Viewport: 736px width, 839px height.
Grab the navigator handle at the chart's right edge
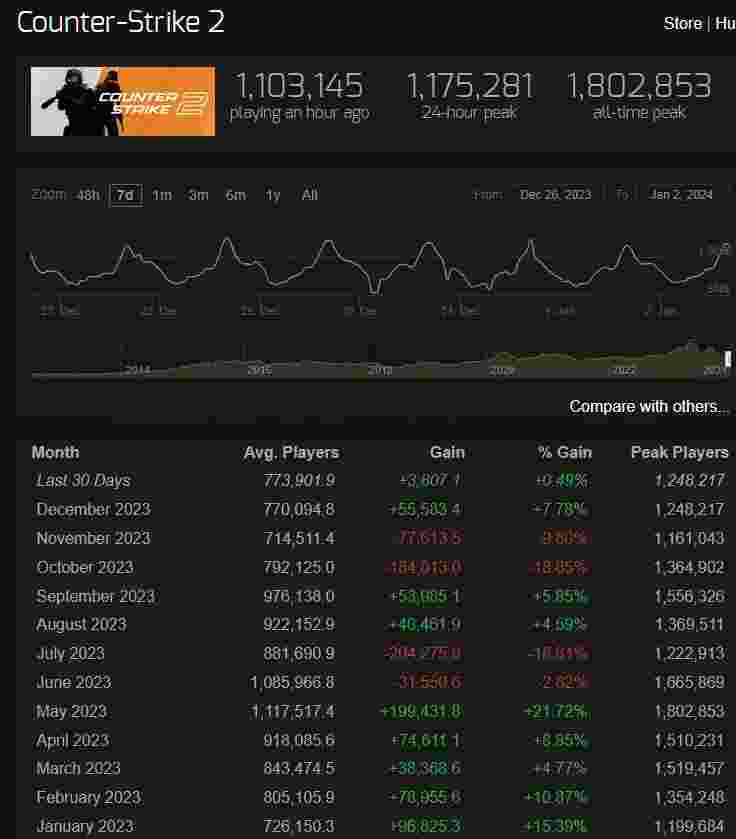[728, 358]
